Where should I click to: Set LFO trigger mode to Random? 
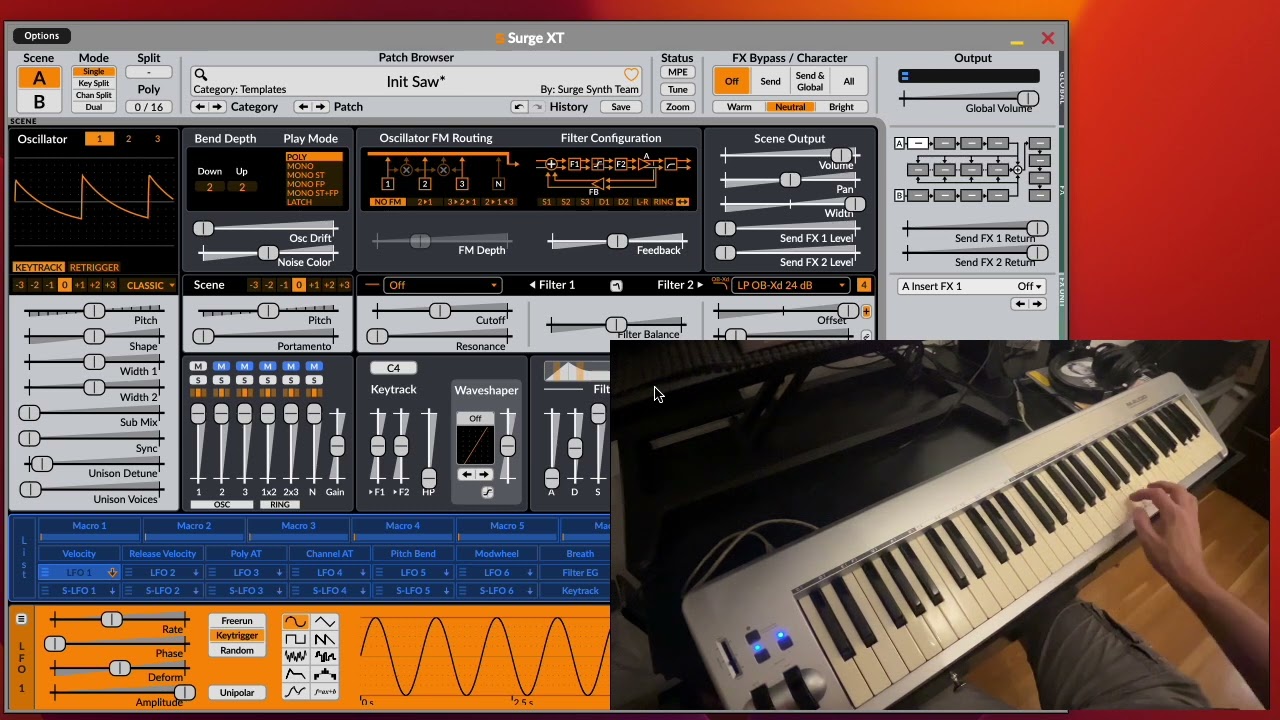(x=237, y=650)
